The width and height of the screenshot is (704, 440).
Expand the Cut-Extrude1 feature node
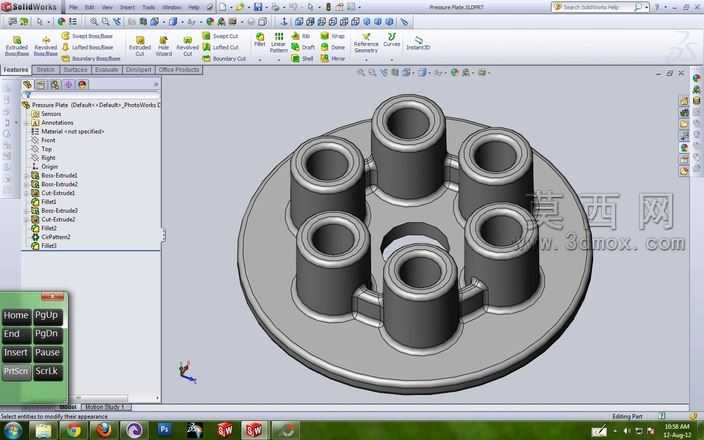click(x=27, y=193)
